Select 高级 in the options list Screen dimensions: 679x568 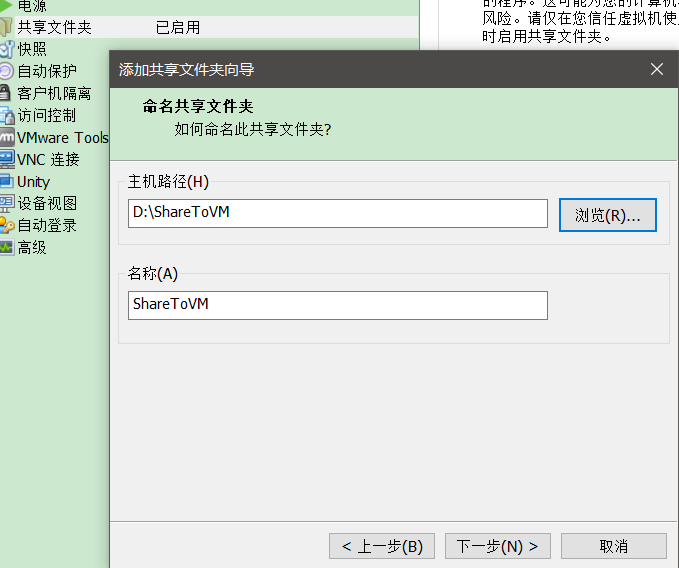(32, 248)
